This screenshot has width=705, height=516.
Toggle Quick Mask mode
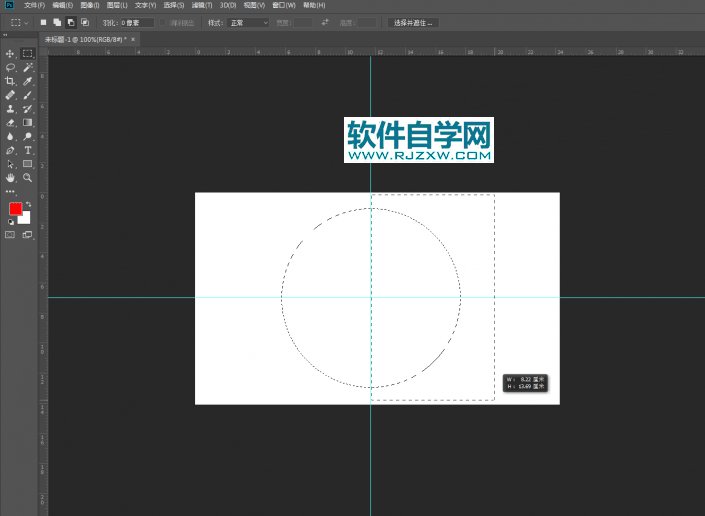10,235
